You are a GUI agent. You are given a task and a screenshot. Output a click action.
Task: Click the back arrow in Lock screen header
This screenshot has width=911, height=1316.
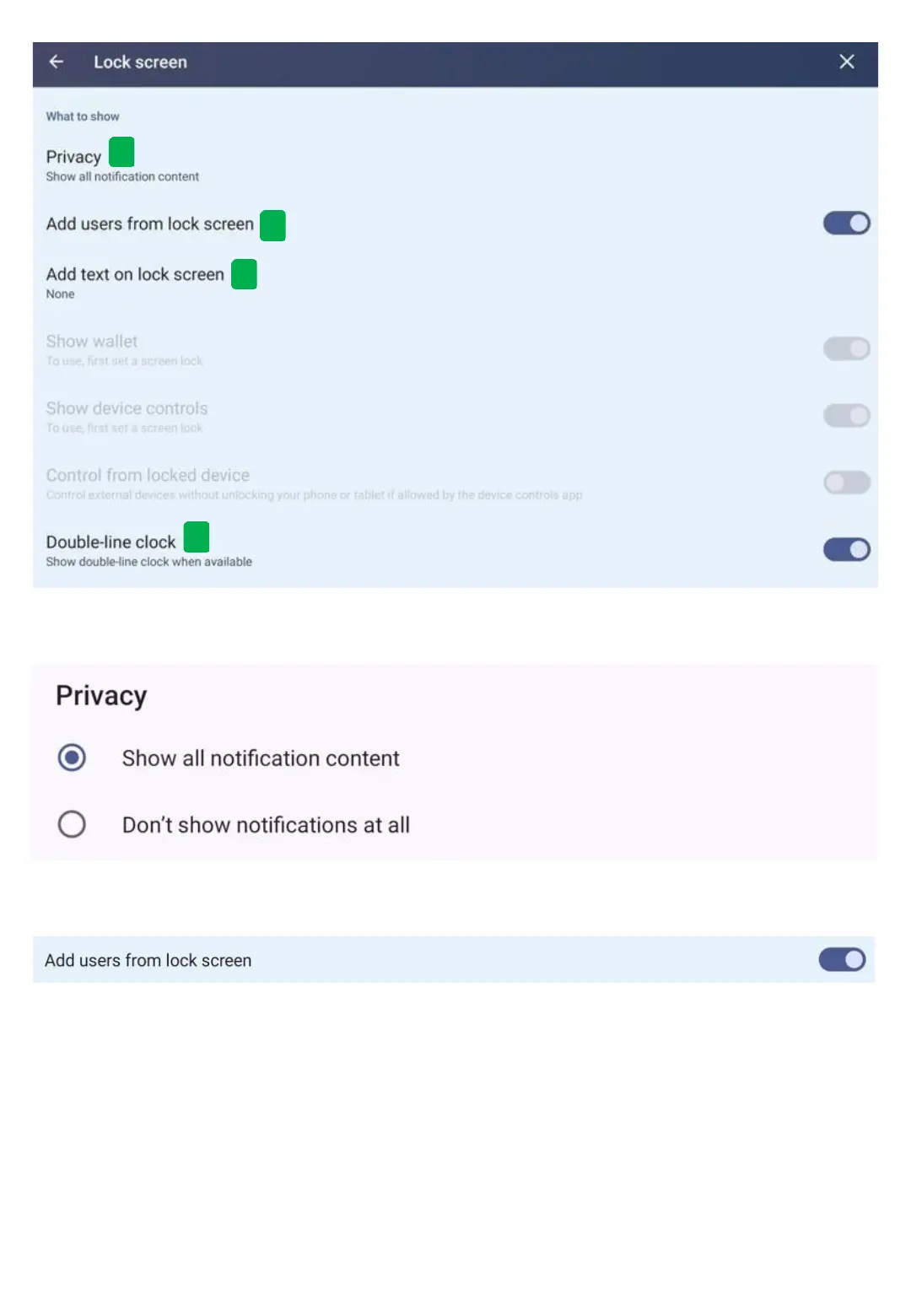[57, 62]
